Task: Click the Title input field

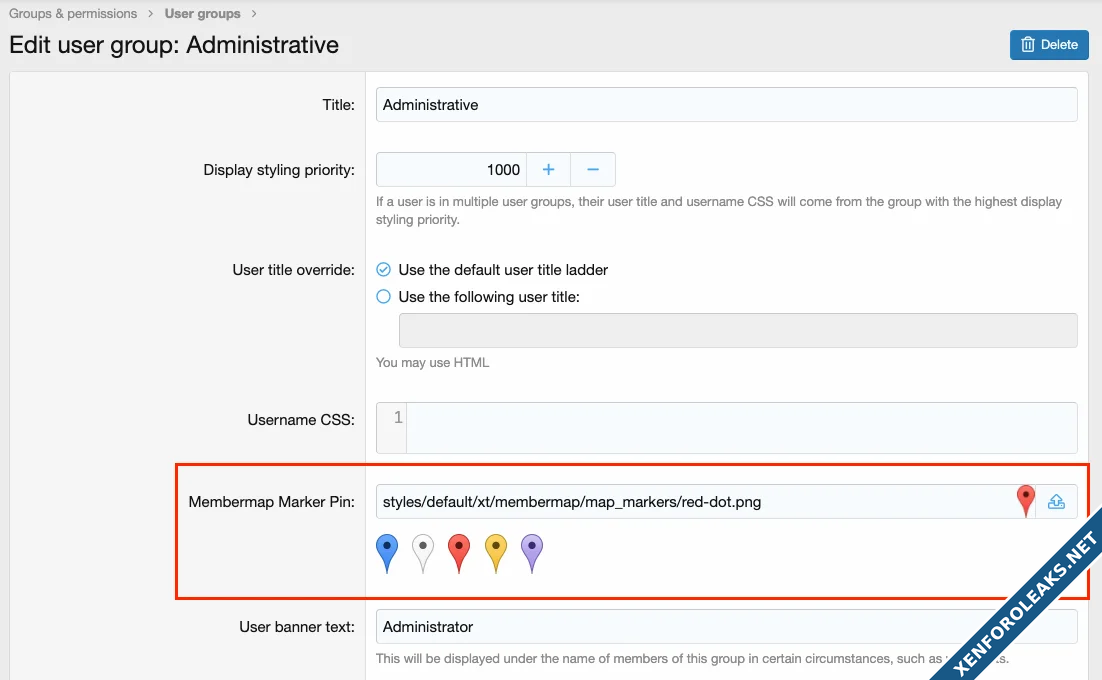Action: tap(726, 105)
